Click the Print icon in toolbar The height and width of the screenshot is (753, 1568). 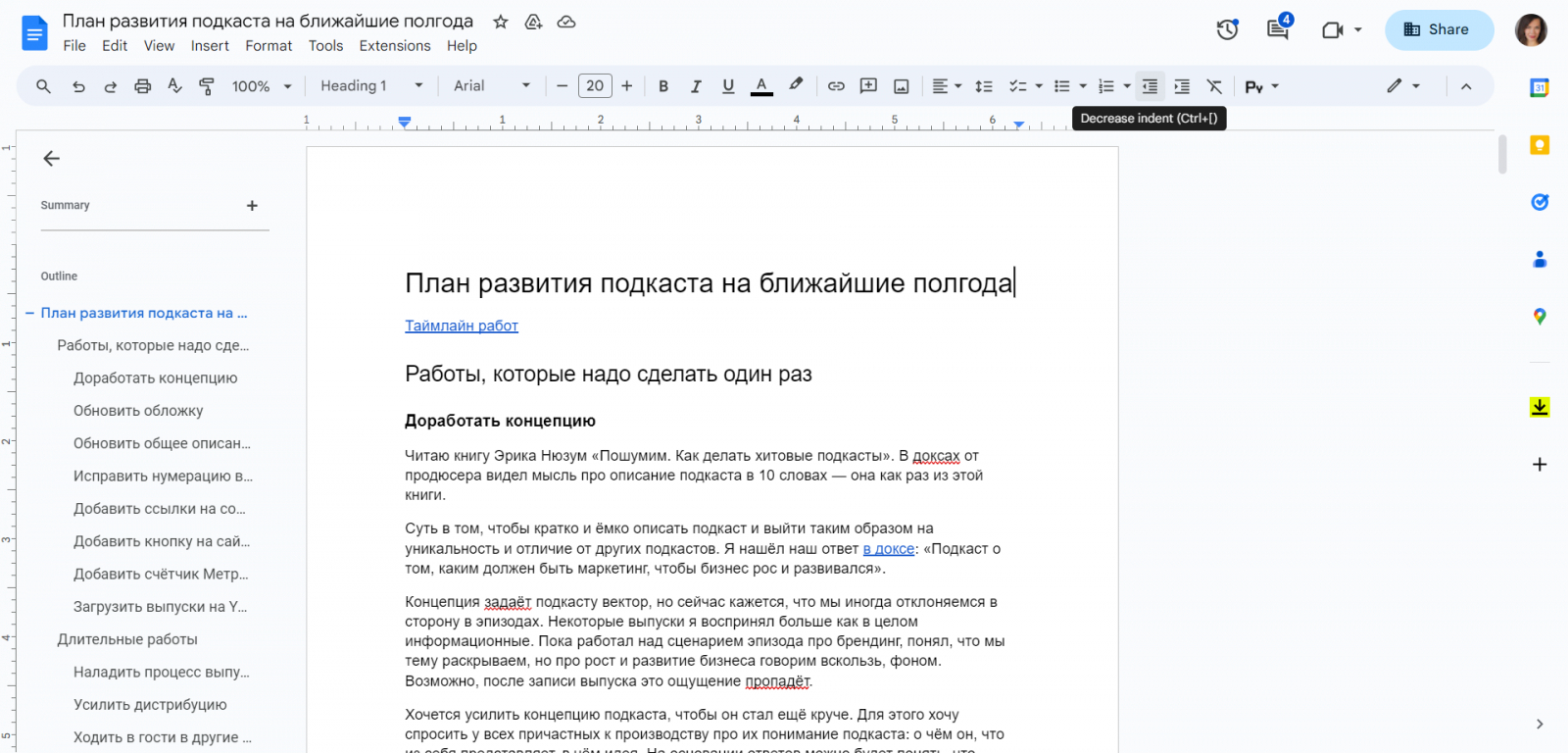[x=142, y=86]
